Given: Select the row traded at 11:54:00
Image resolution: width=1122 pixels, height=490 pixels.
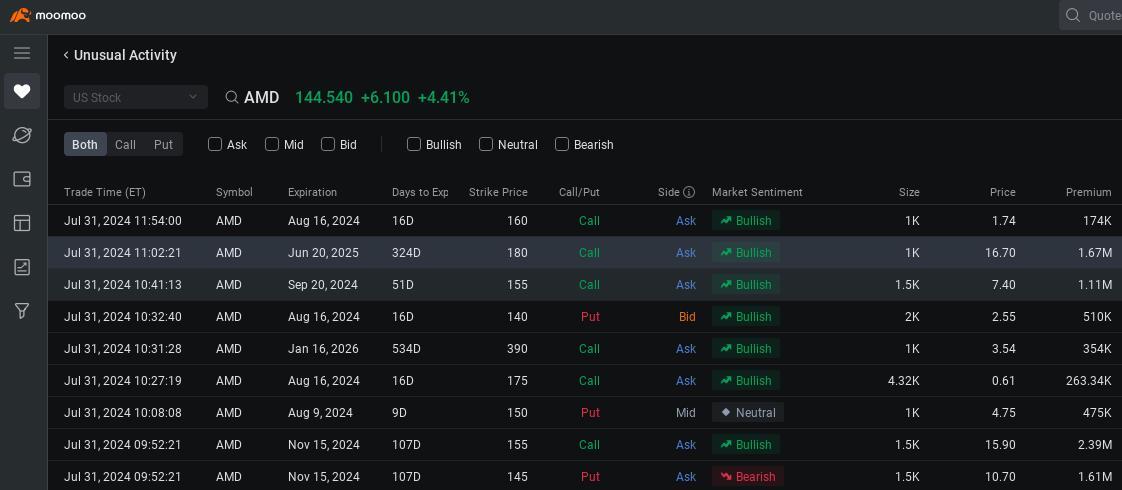Looking at the screenshot, I should [x=585, y=221].
